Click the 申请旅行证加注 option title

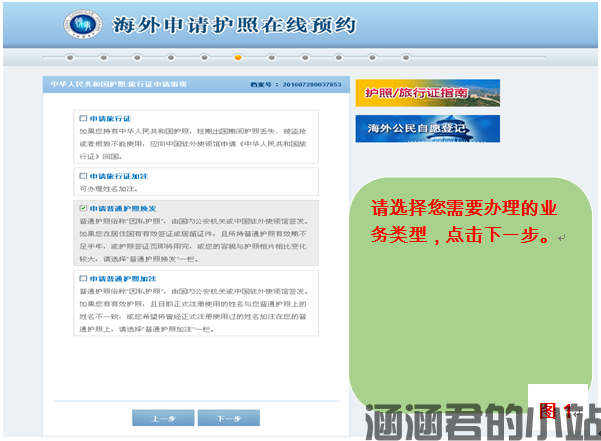coord(119,176)
